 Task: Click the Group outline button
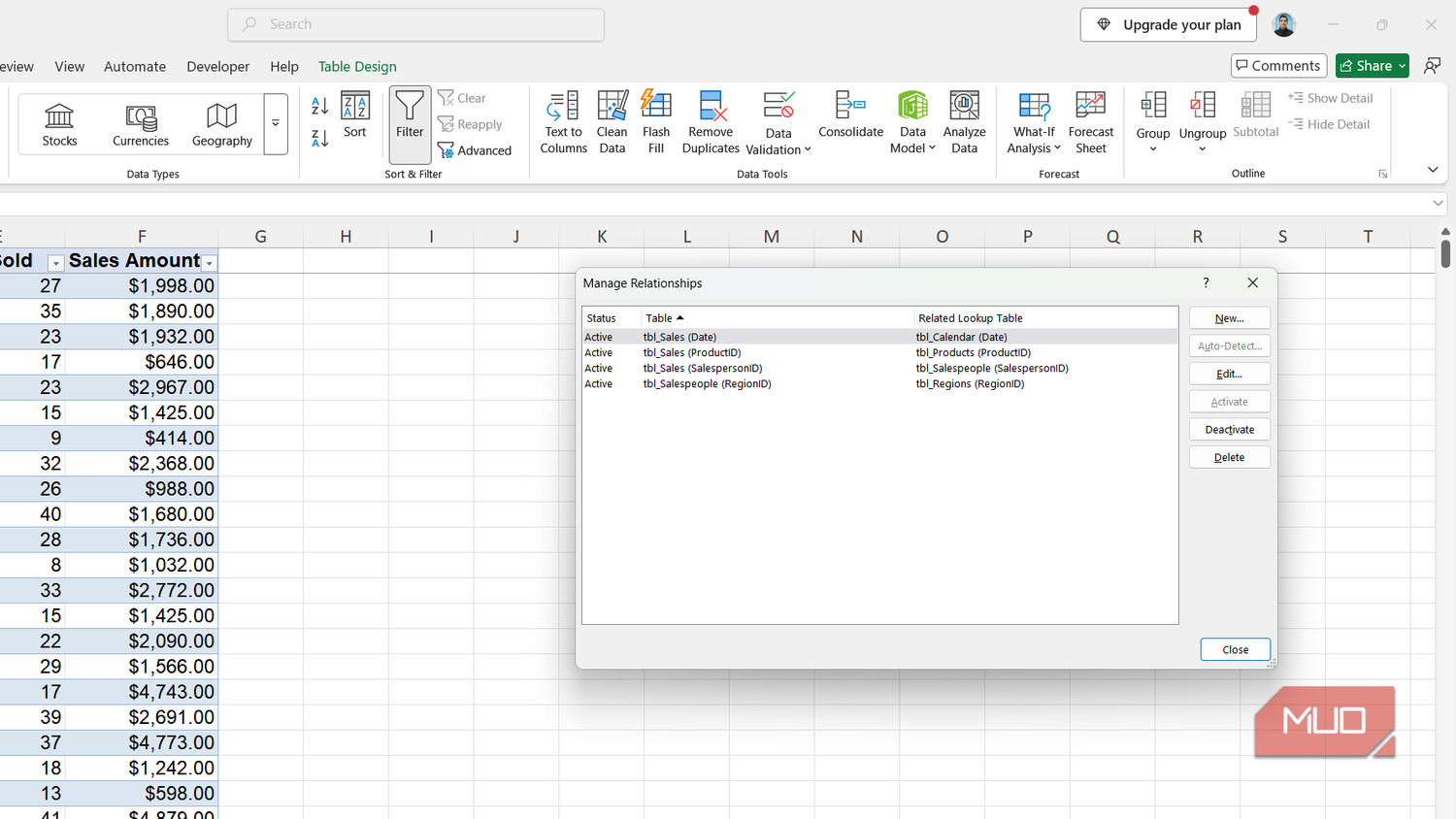coord(1153,114)
